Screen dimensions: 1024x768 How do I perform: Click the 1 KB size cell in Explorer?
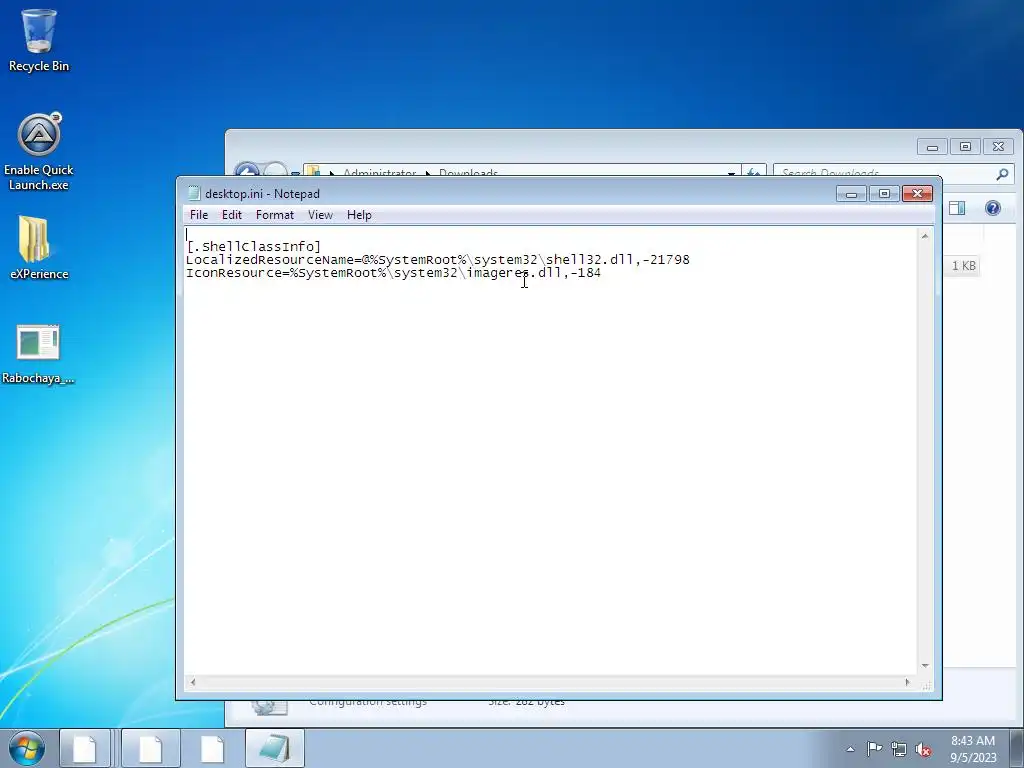click(963, 266)
